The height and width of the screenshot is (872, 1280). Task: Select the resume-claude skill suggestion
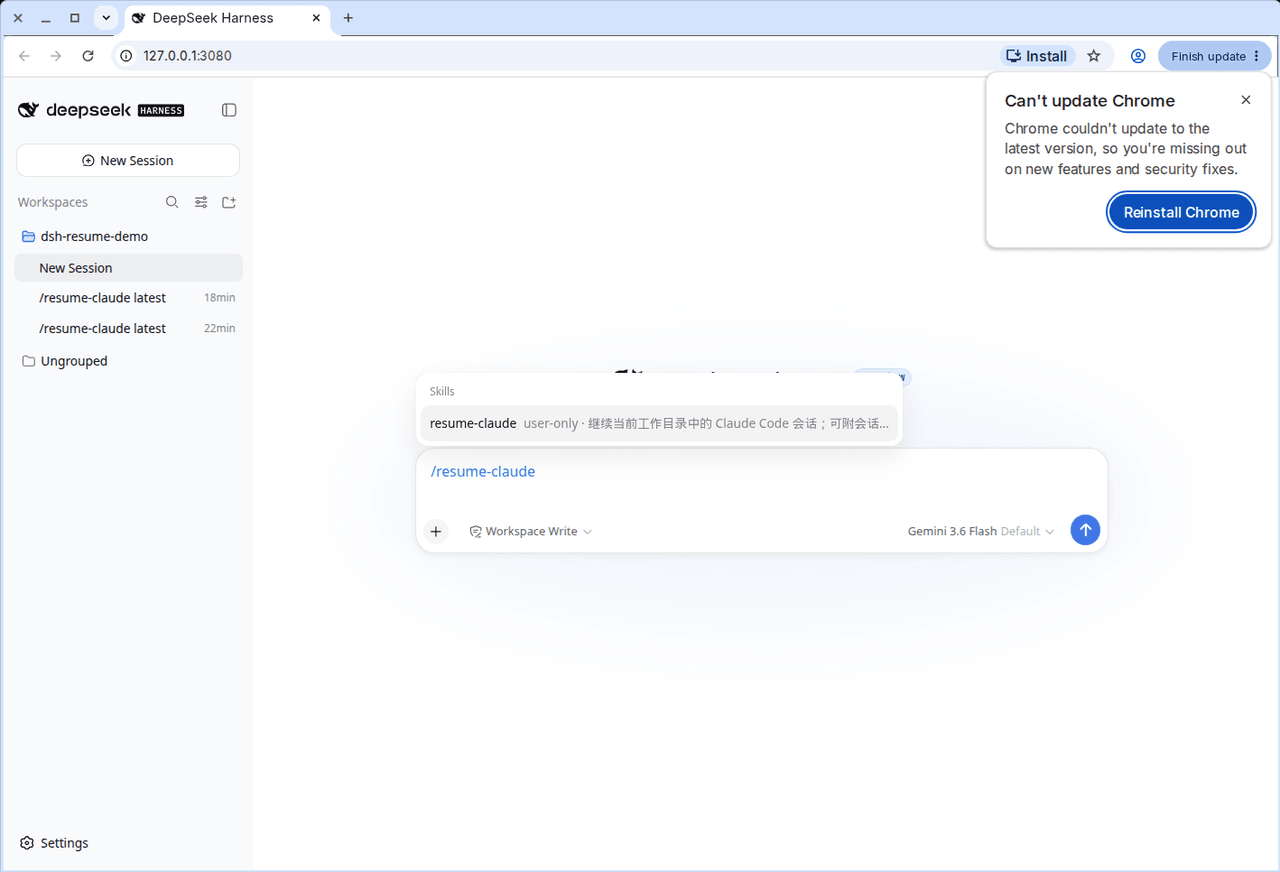[659, 423]
